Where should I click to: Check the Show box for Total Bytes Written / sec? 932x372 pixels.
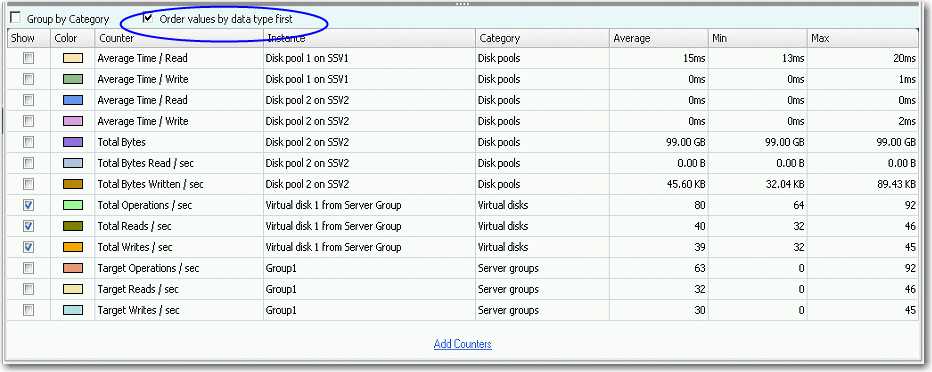pyautogui.click(x=28, y=184)
